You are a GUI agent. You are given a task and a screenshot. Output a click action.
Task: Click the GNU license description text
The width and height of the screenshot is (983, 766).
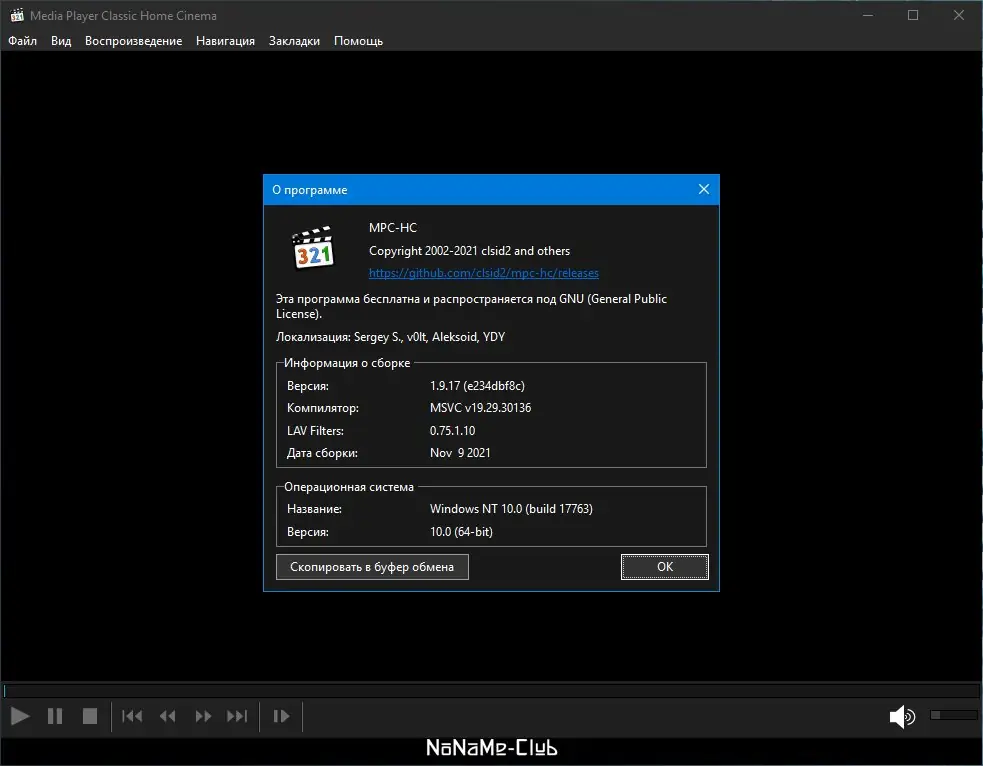point(471,306)
